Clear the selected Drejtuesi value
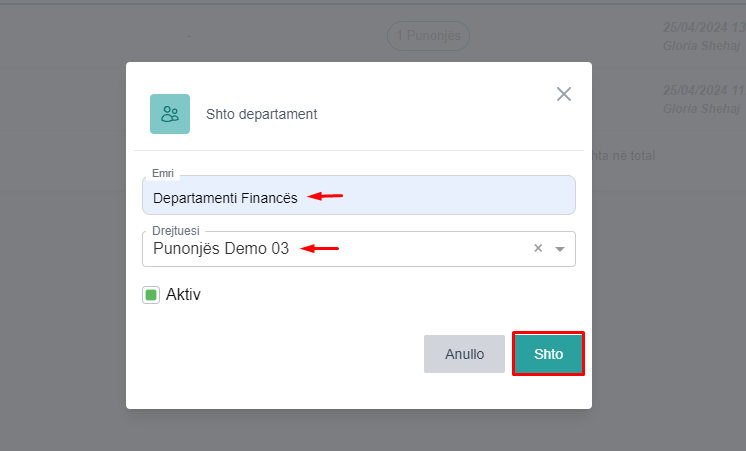 537,249
